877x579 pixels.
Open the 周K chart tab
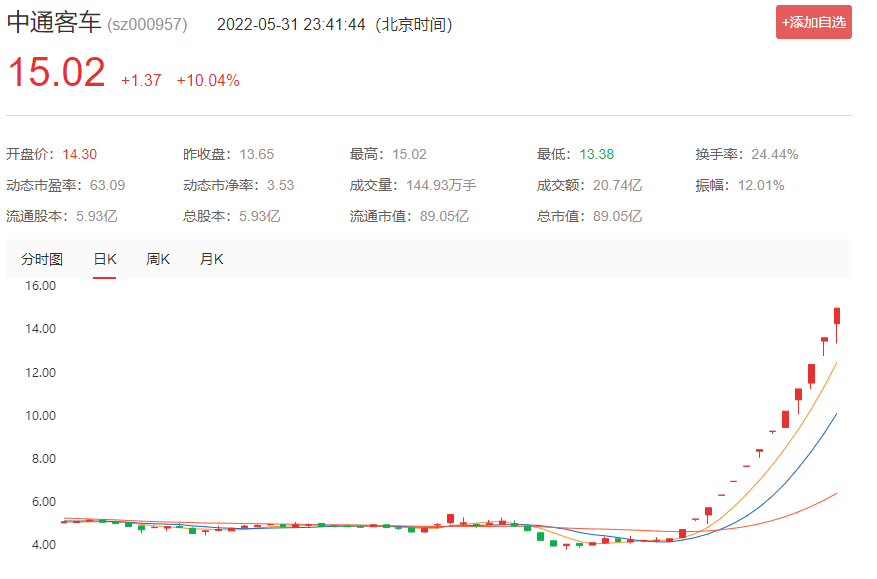click(x=158, y=259)
